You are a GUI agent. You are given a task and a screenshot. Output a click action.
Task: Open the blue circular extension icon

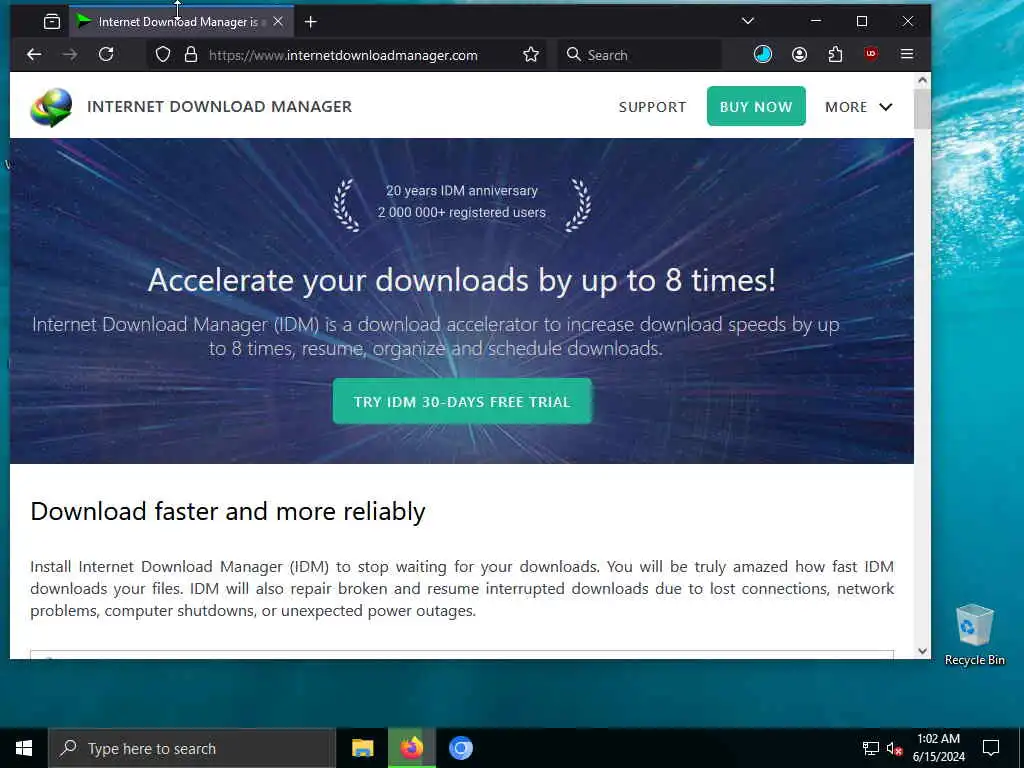tap(763, 54)
